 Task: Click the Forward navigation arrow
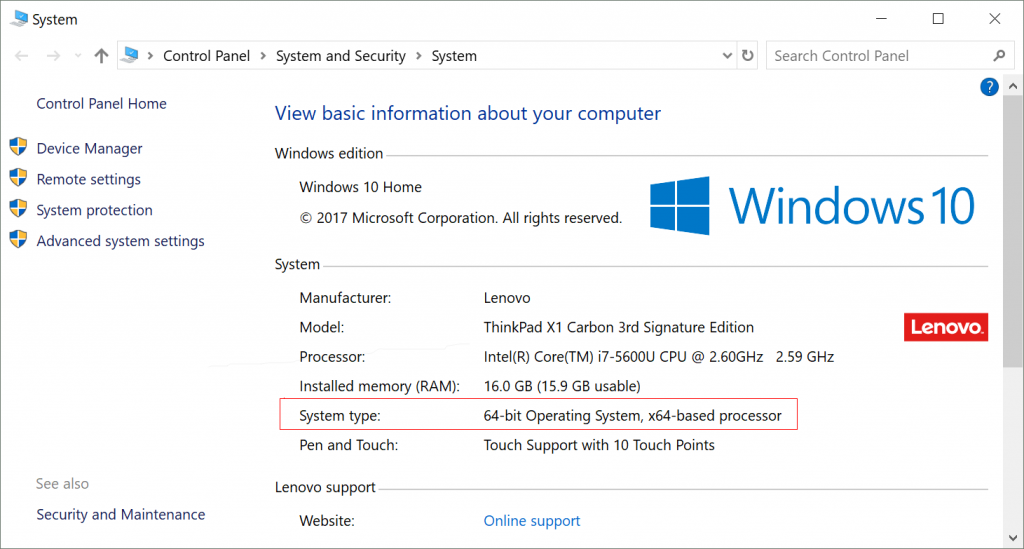[x=53, y=57]
